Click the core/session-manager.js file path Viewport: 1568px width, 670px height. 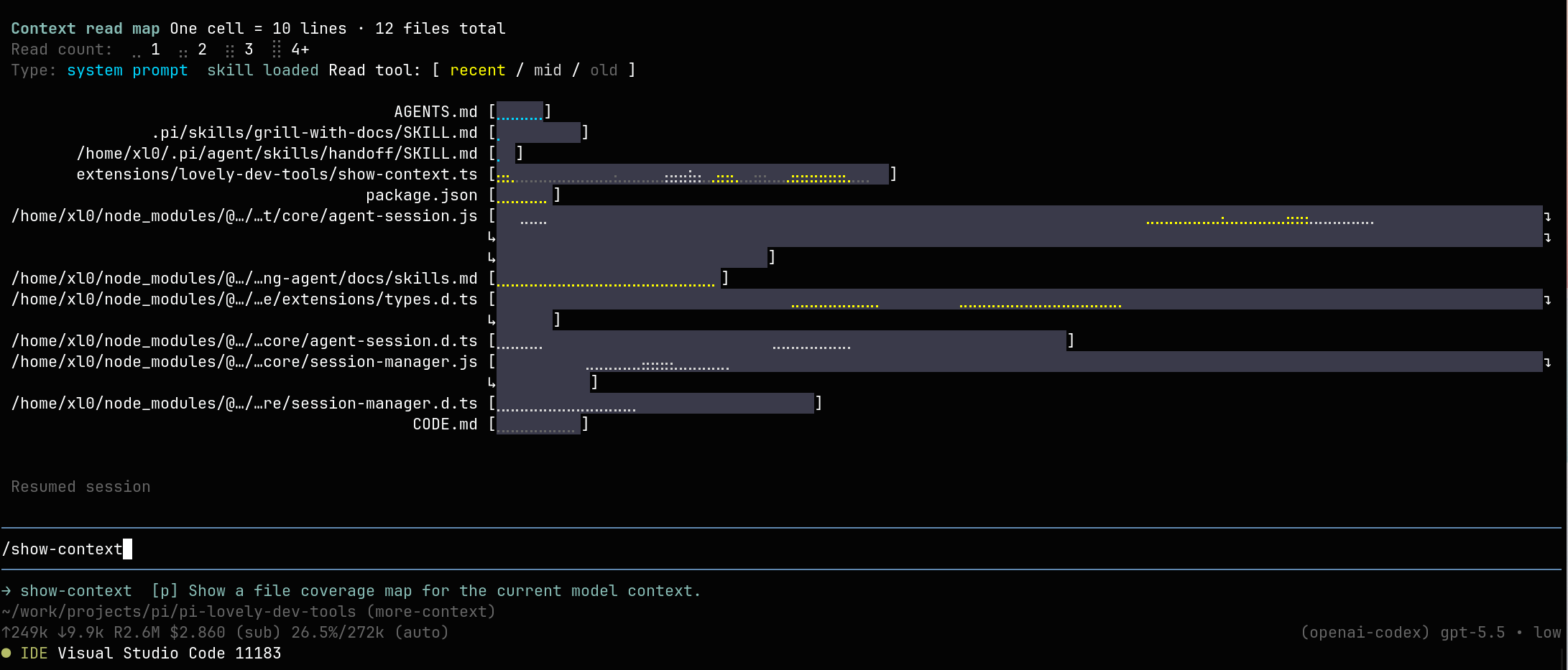[x=244, y=362]
